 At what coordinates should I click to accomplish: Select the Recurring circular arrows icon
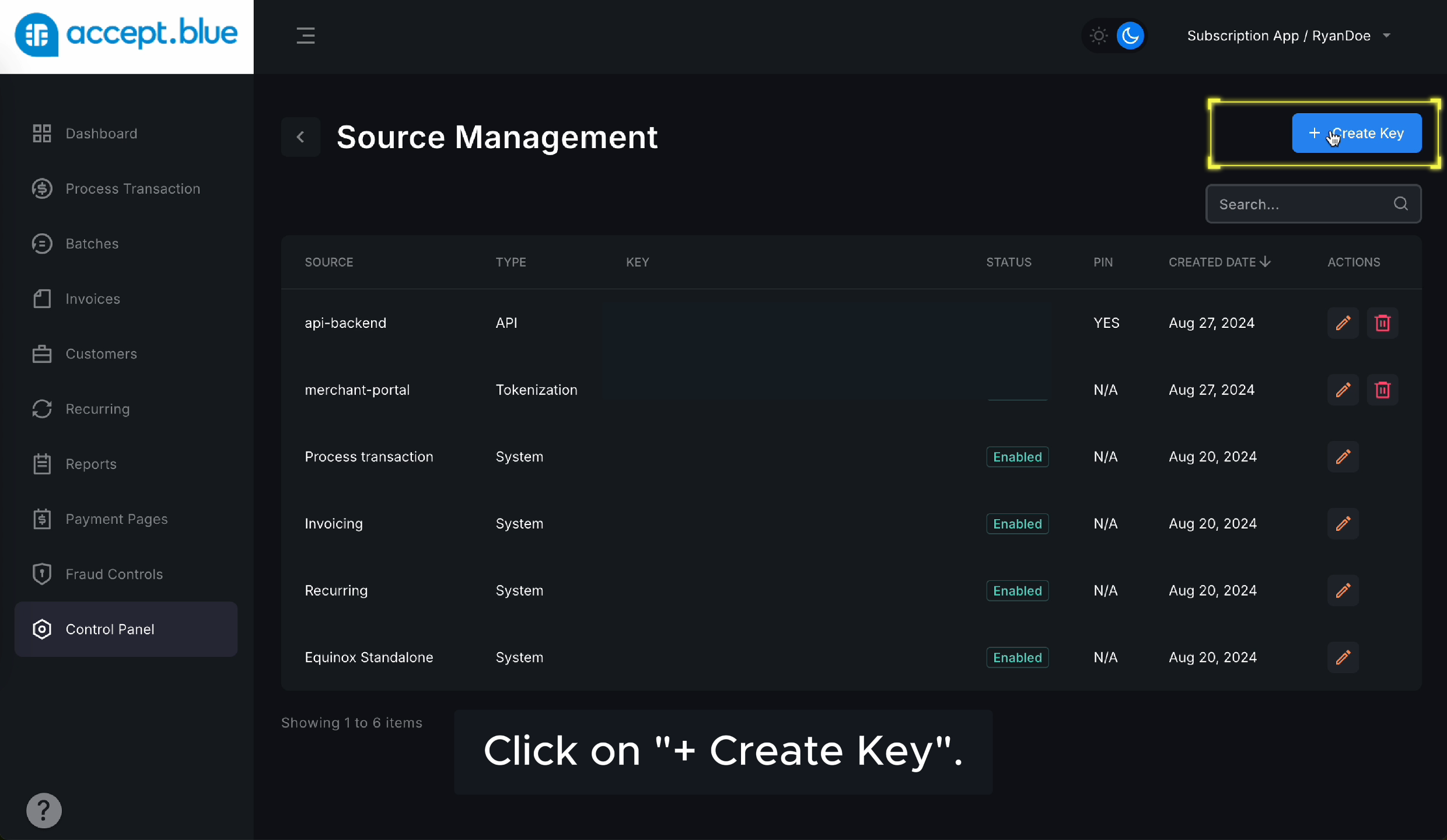41,409
